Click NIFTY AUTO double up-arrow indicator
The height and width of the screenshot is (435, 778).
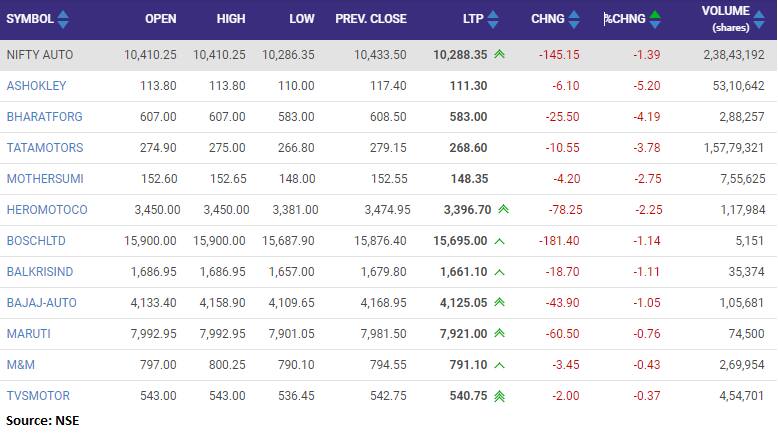pyautogui.click(x=499, y=54)
